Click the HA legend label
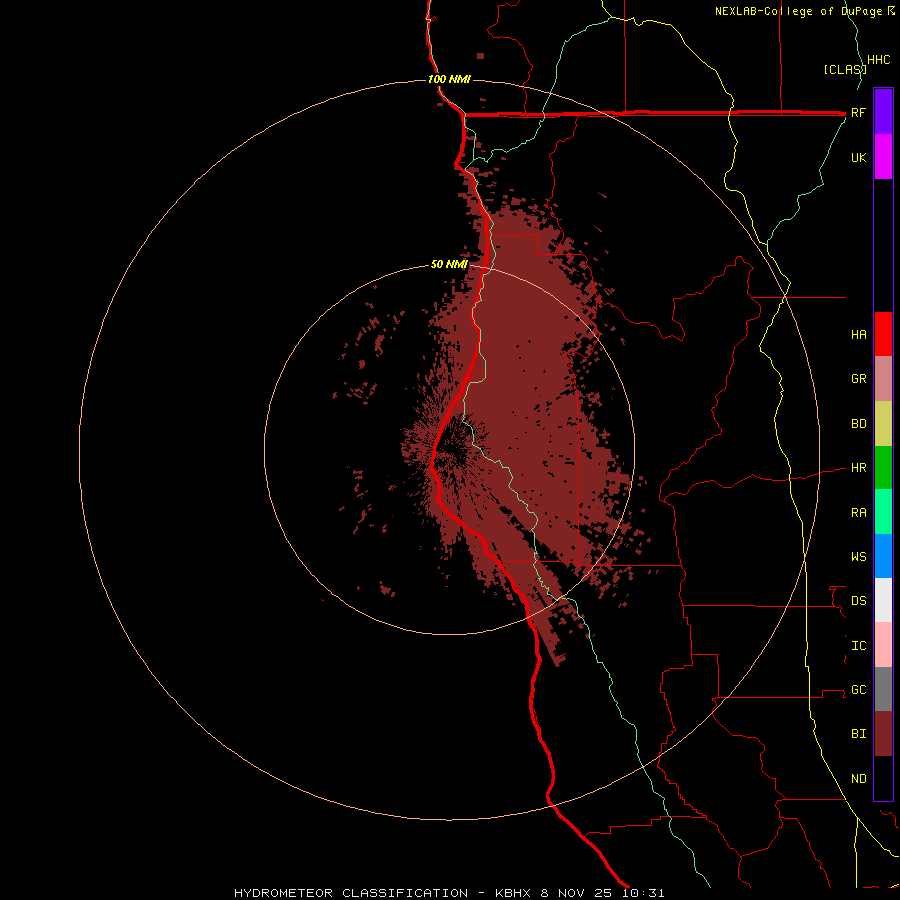Screen dimensions: 900x900 [858, 334]
